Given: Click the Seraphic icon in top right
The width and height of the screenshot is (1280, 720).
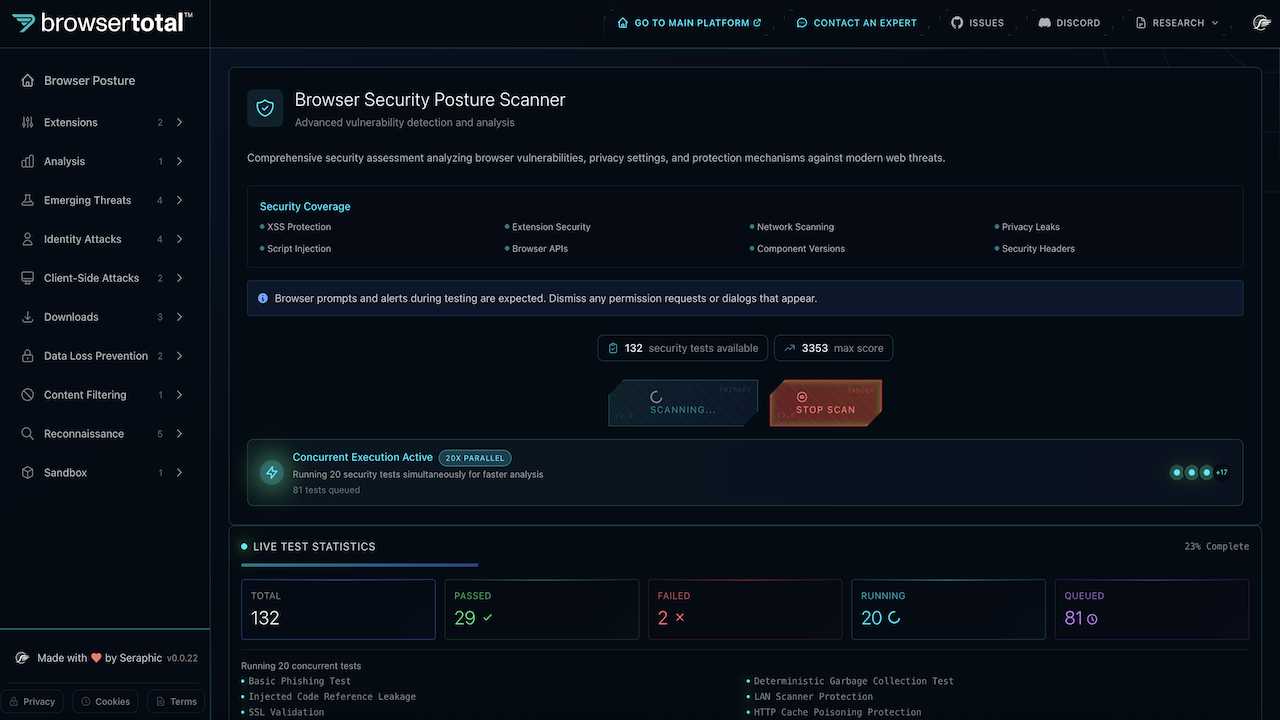Looking at the screenshot, I should [x=1262, y=22].
